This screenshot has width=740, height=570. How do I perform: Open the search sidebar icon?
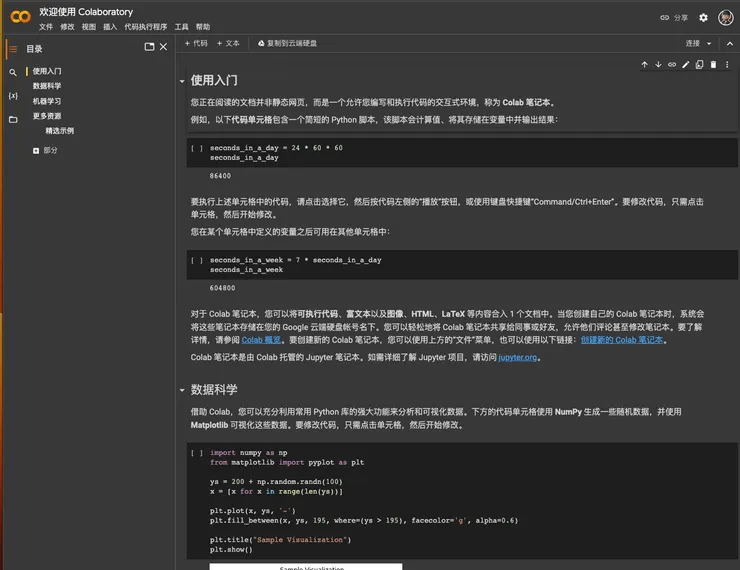[x=13, y=72]
